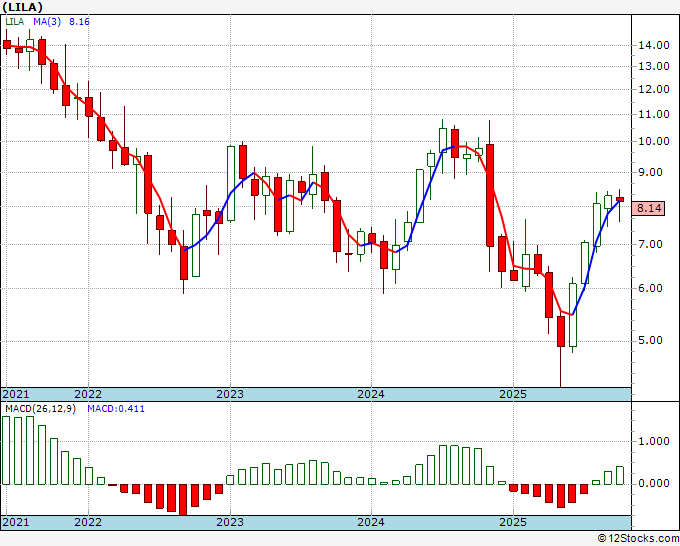Image resolution: width=680 pixels, height=546 pixels.
Task: Click the MACD(26,12,9) indicator label
Action: [40, 409]
